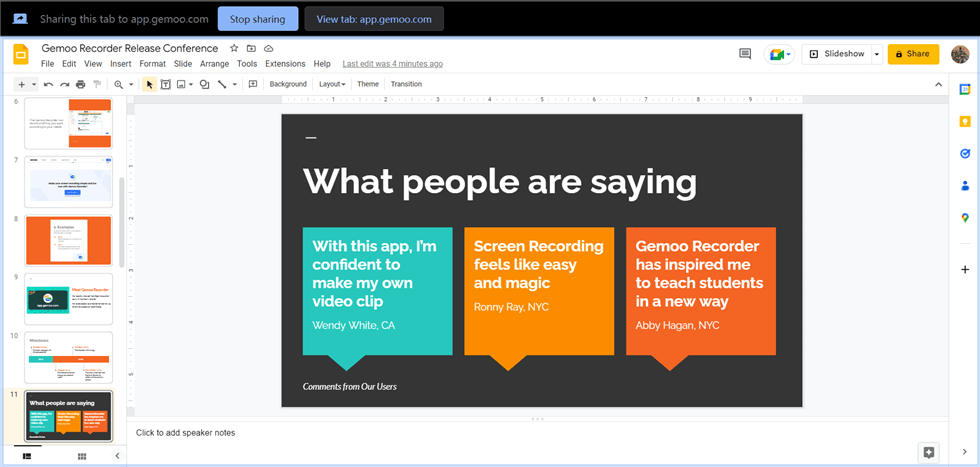Select the Paint format tool
Screen dimensions: 980x467
97,84
